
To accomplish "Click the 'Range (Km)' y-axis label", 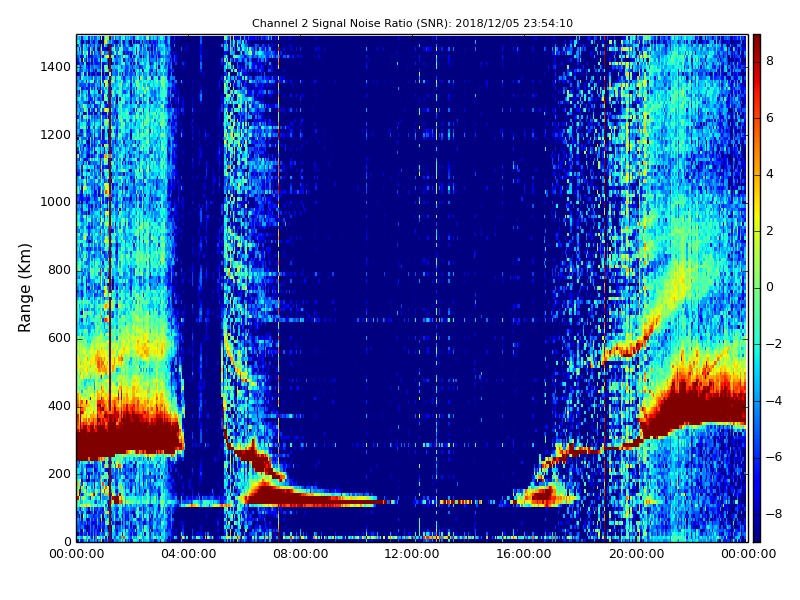I will 24,288.
